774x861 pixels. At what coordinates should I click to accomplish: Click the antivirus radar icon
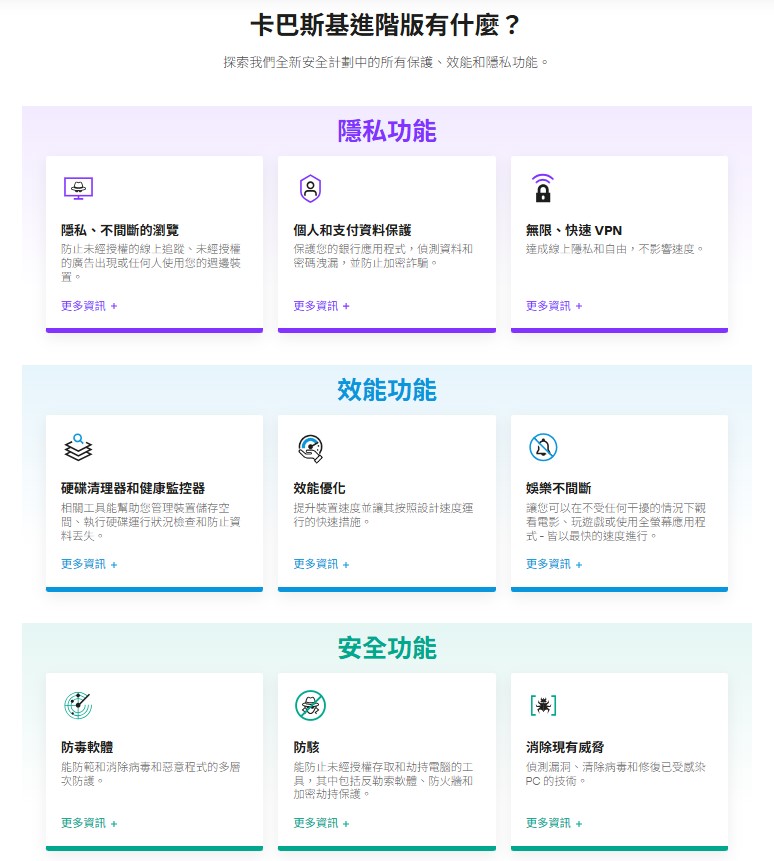78,706
